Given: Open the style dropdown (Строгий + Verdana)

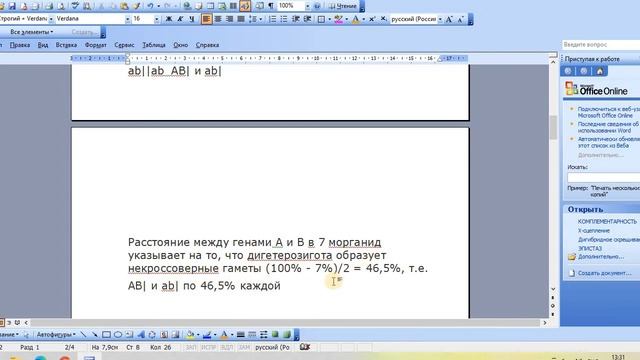Looking at the screenshot, I should [x=51, y=19].
